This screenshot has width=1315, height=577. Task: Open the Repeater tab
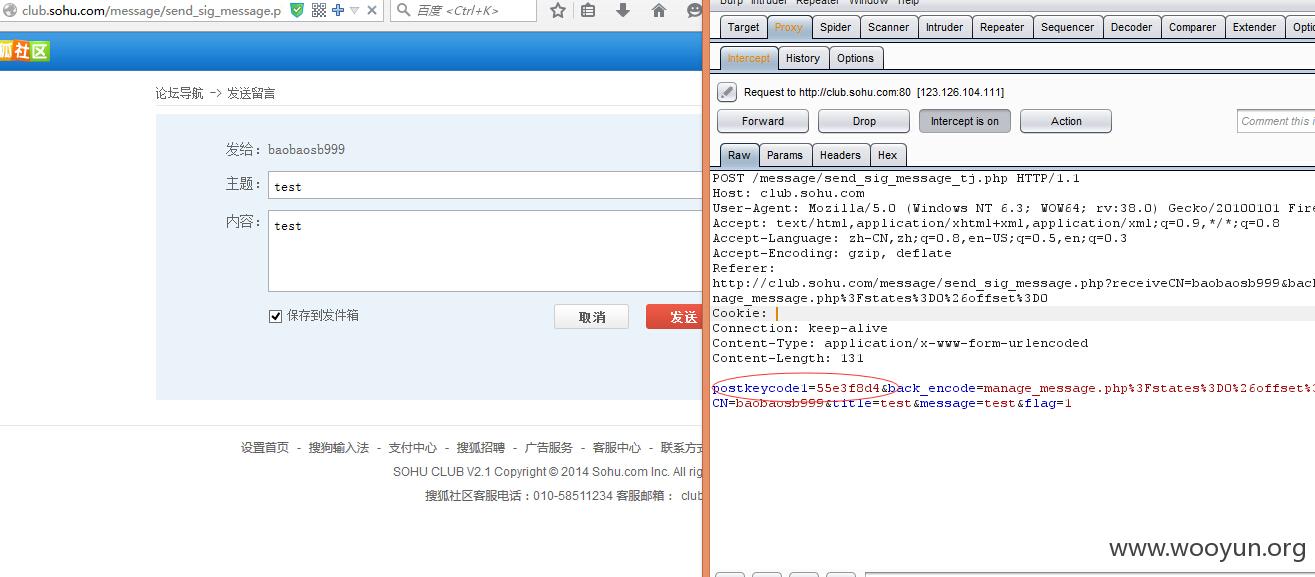point(1002,27)
